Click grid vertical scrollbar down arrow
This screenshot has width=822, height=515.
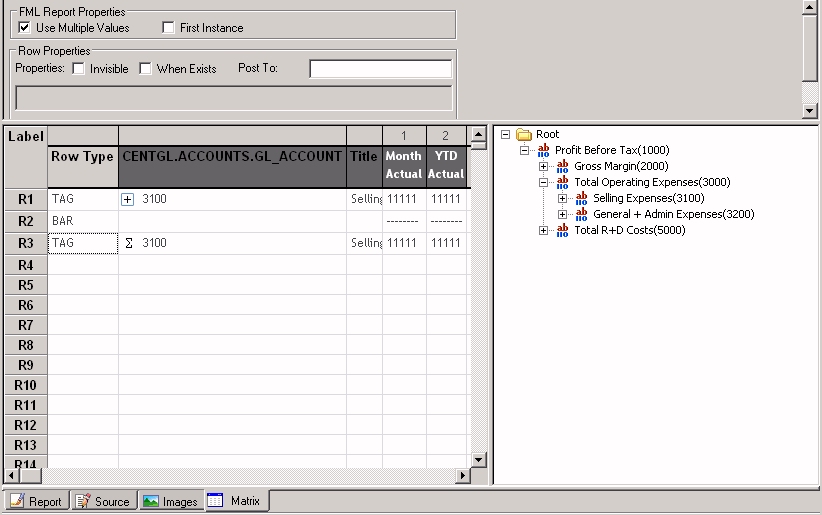[478, 460]
